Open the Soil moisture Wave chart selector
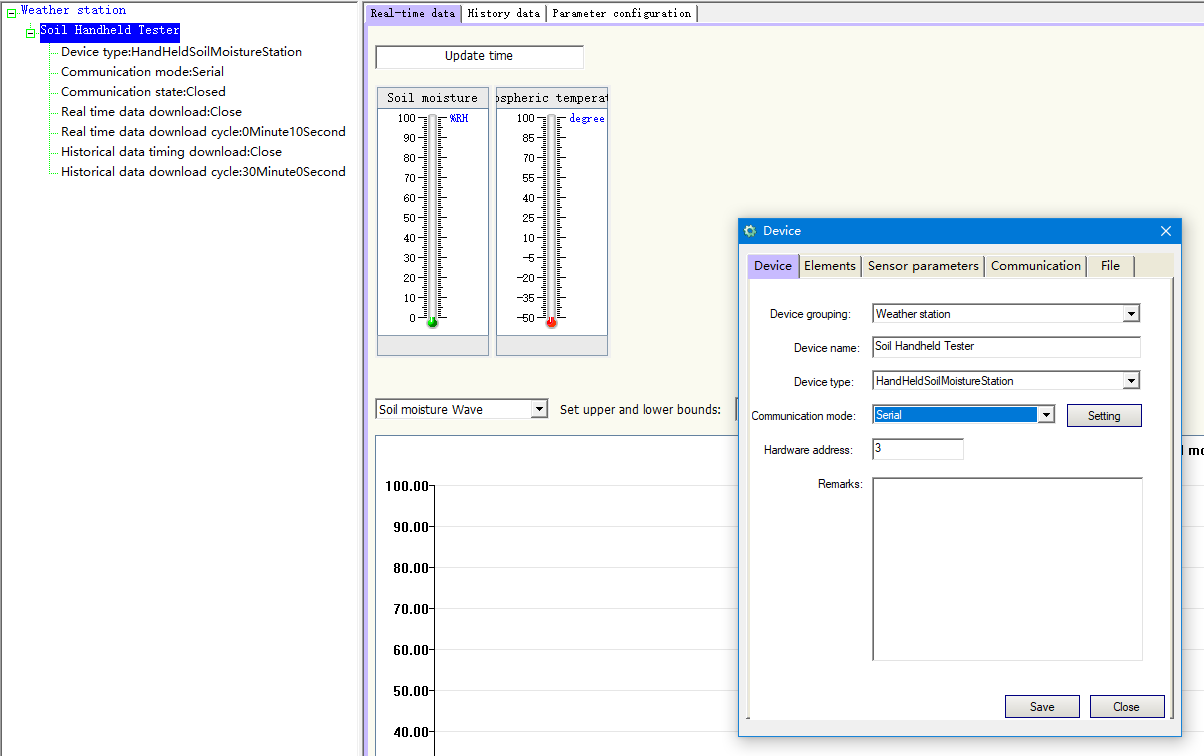 [x=540, y=408]
